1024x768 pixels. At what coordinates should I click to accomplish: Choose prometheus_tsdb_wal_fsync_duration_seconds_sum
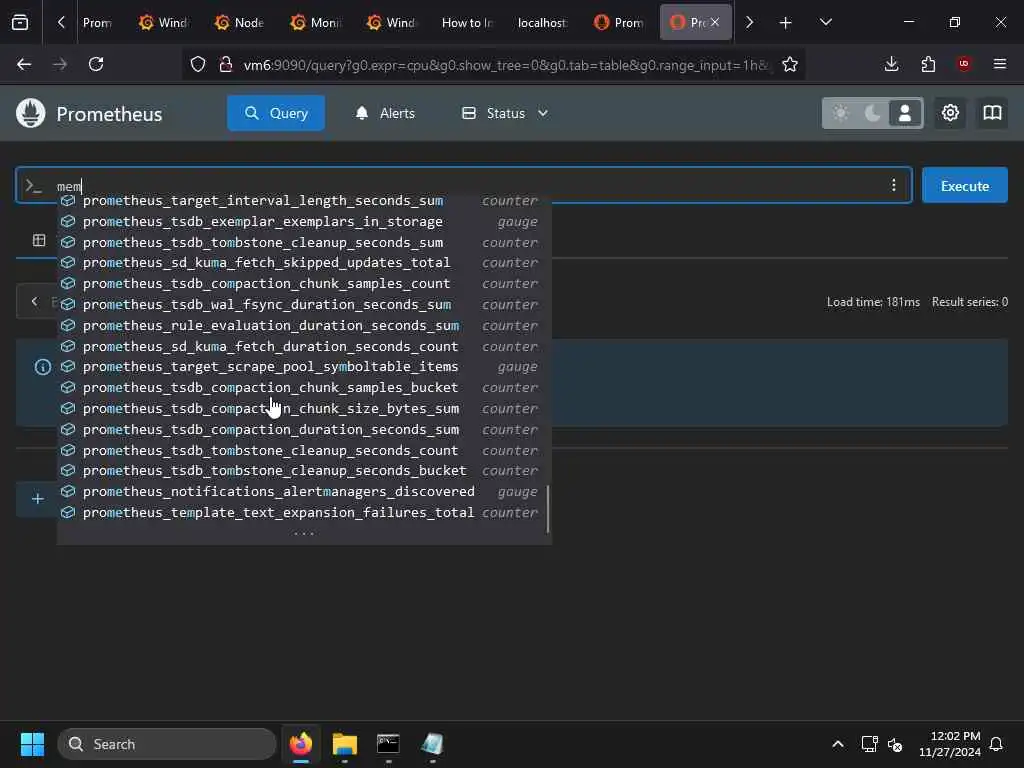click(x=304, y=304)
